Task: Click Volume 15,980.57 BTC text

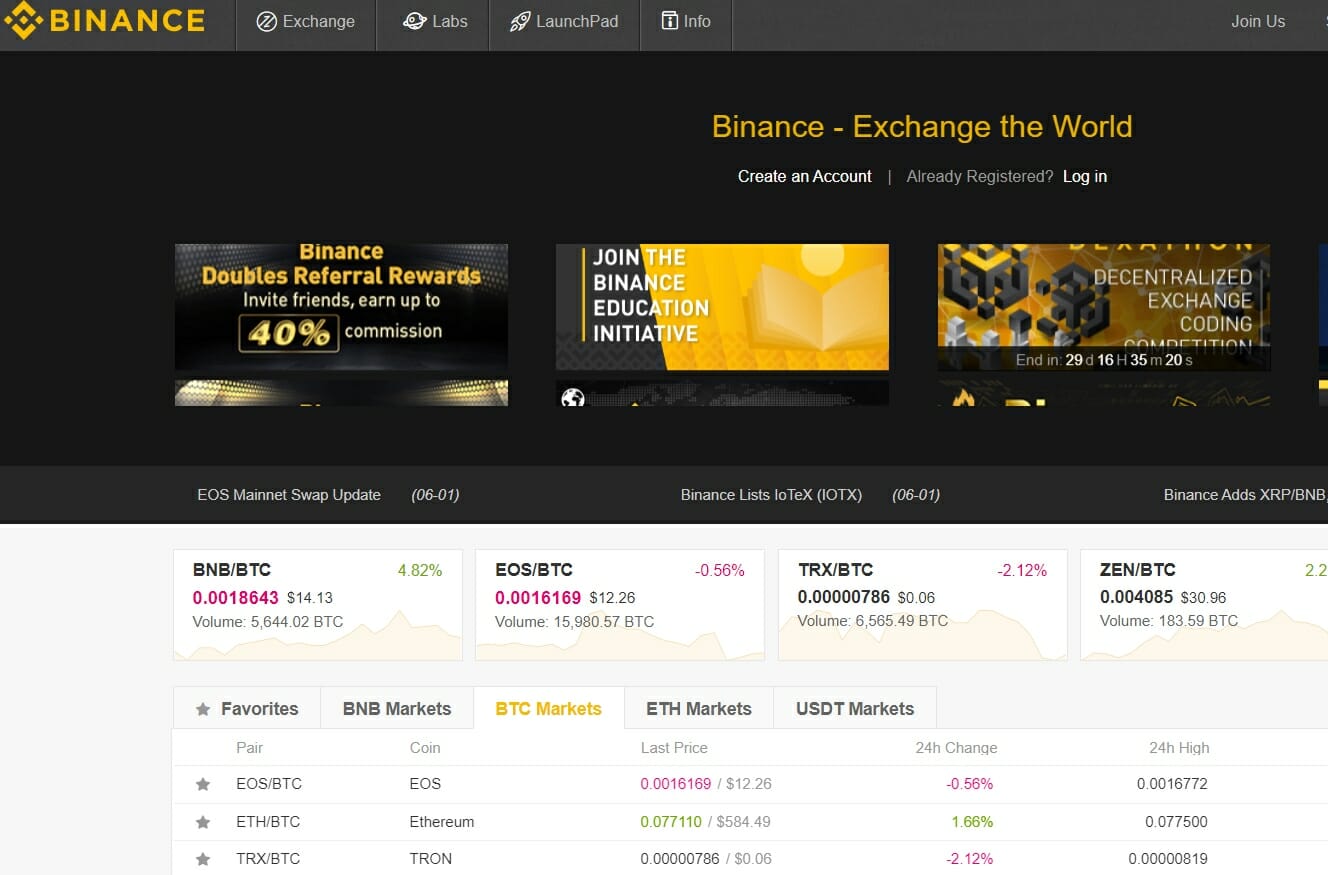Action: click(x=575, y=622)
